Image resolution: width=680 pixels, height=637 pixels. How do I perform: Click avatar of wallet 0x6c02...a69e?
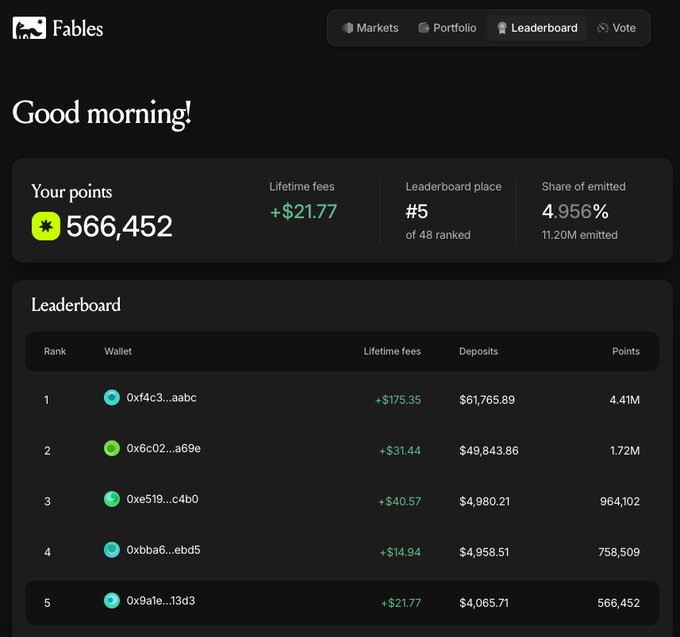tap(112, 448)
